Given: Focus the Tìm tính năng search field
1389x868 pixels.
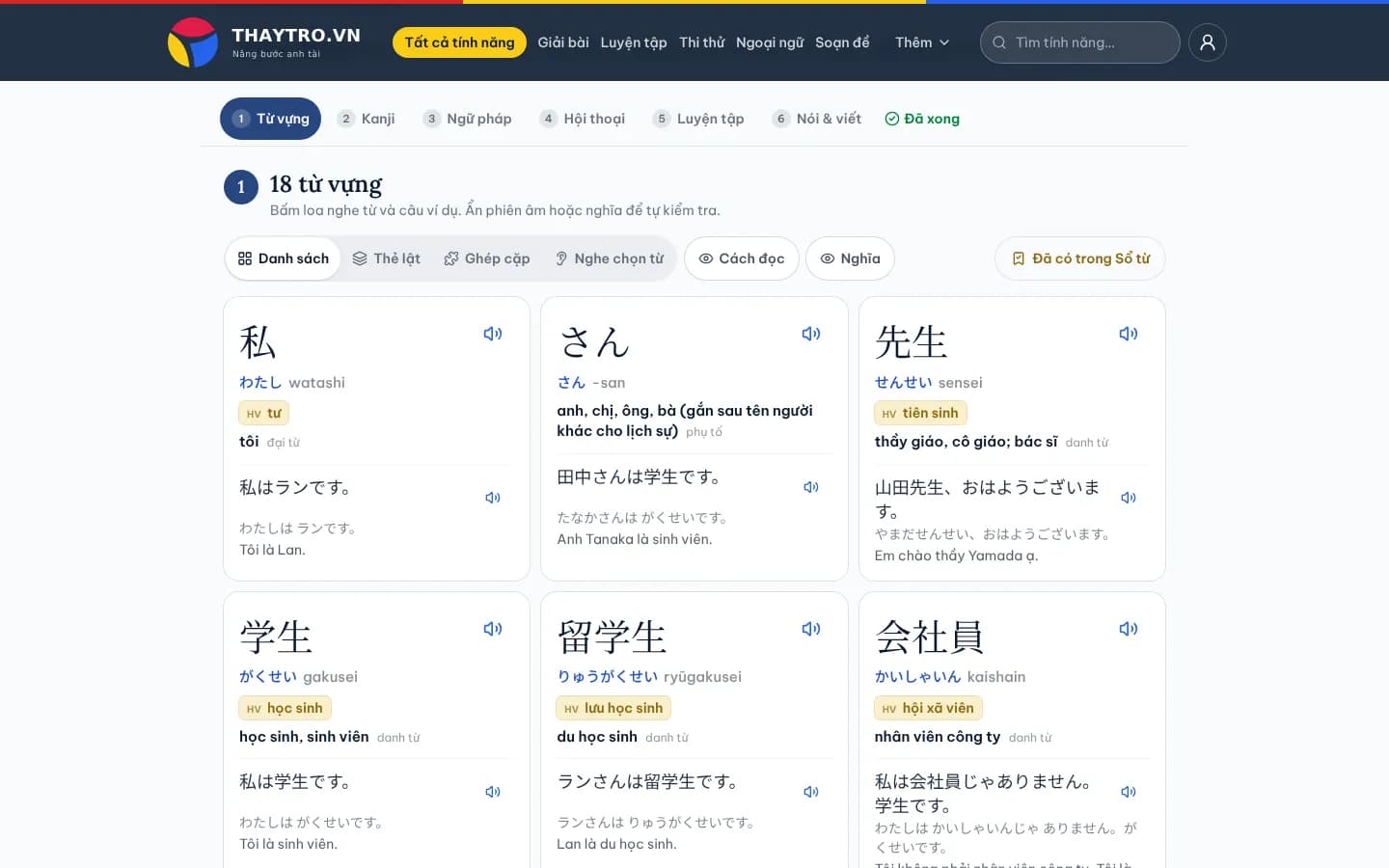Looking at the screenshot, I should coord(1080,42).
